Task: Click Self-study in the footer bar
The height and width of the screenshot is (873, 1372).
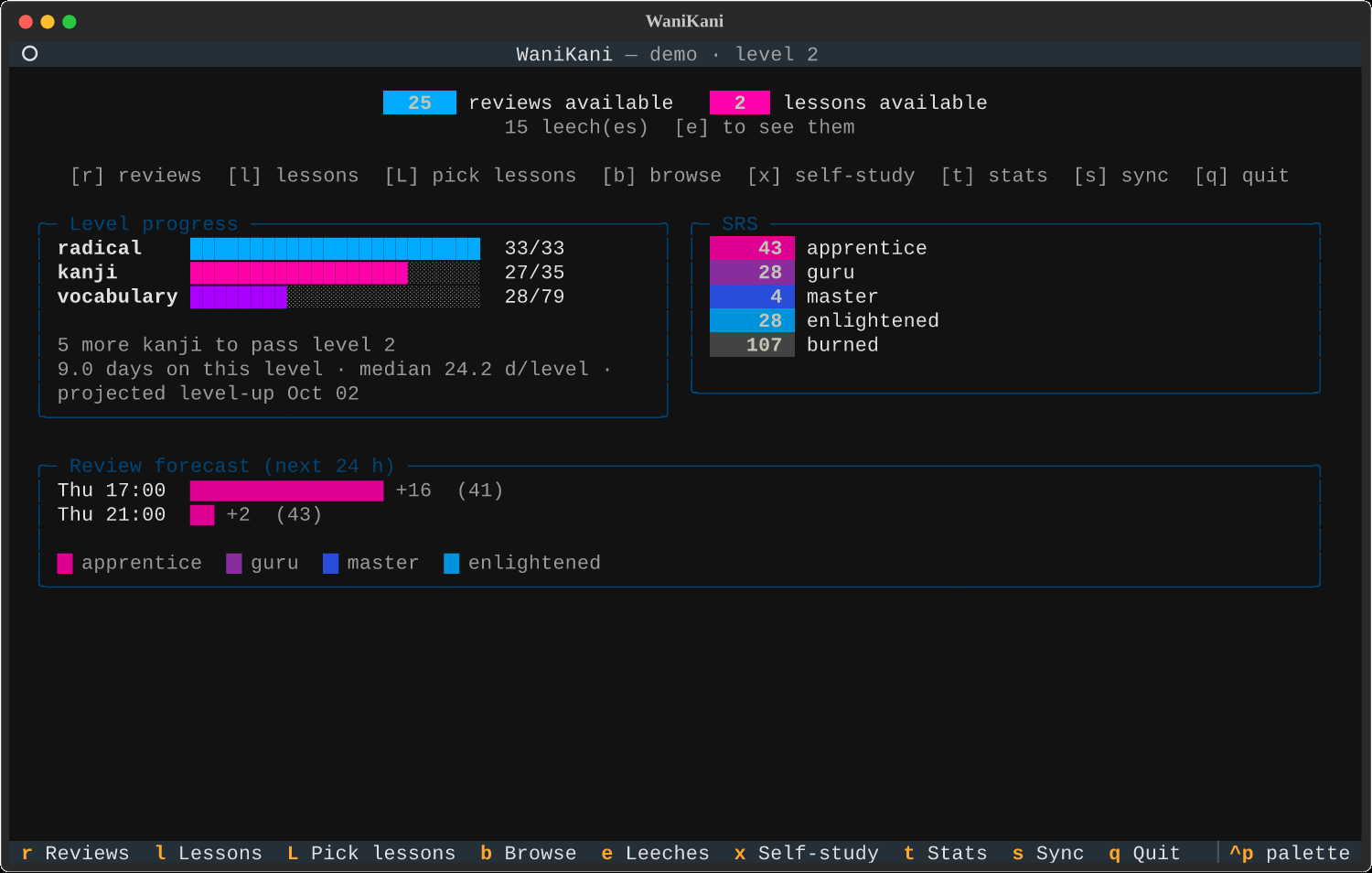Action: click(807, 853)
